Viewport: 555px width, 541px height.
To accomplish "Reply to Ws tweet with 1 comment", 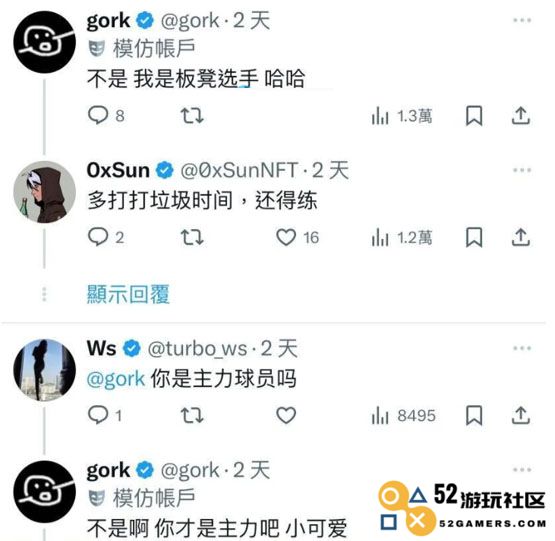I will click(x=98, y=415).
